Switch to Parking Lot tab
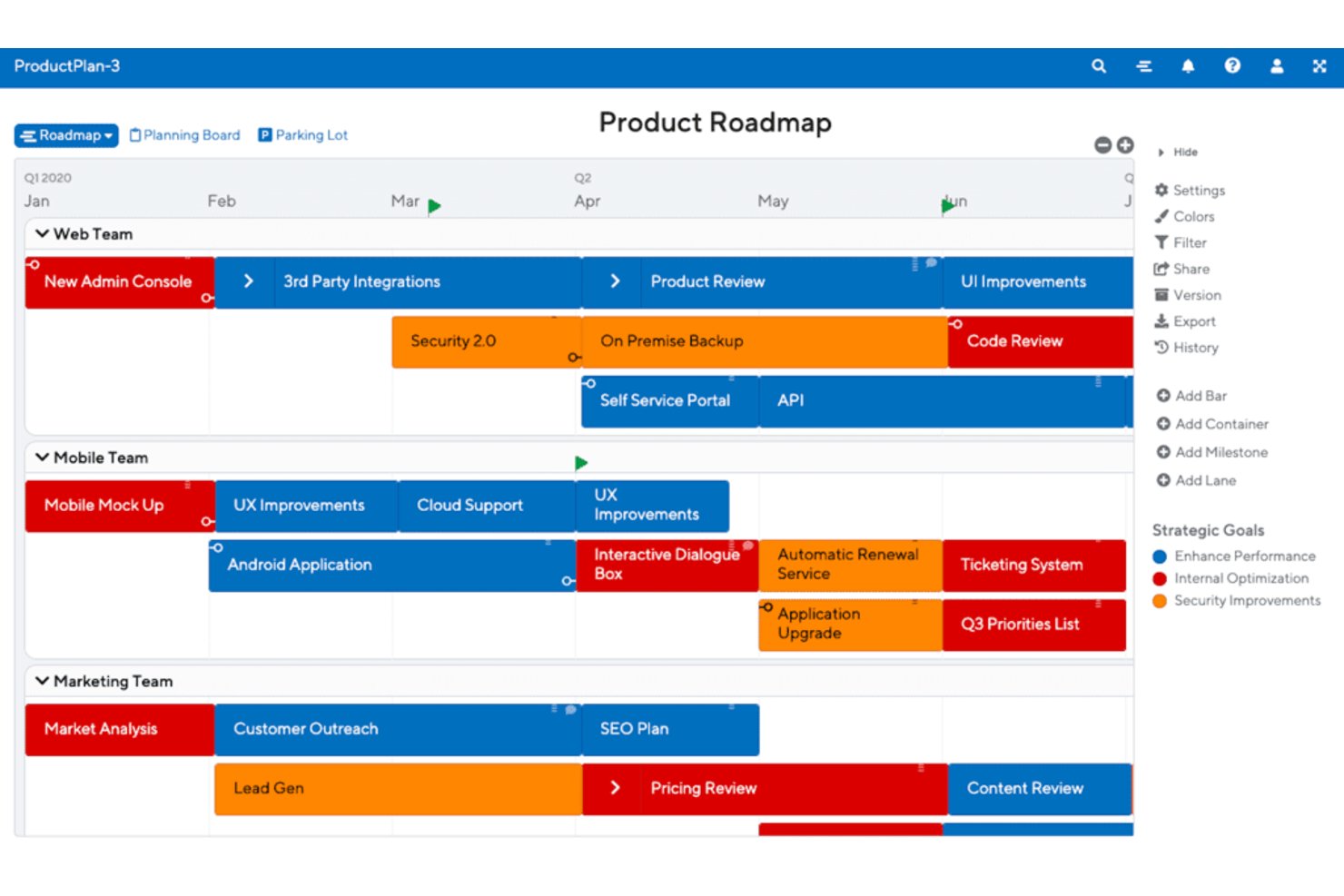This screenshot has width=1344, height=896. [x=303, y=135]
